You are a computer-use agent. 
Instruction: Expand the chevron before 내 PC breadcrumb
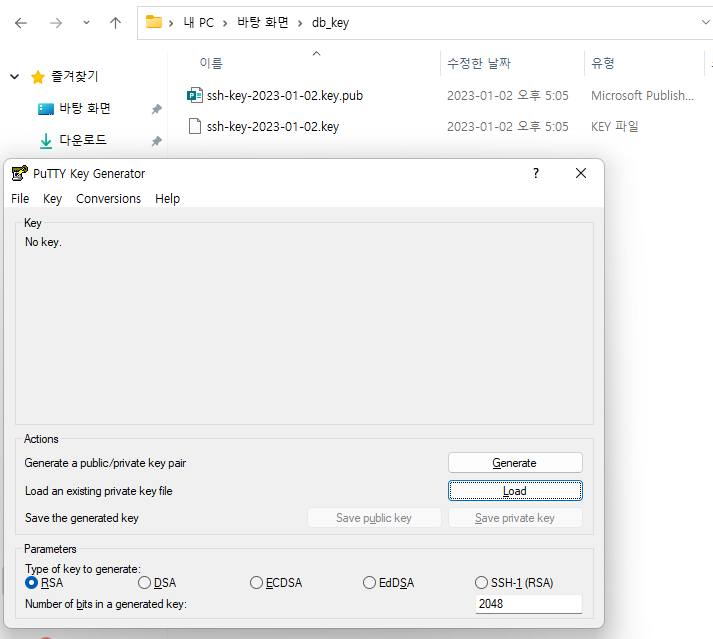click(171, 23)
